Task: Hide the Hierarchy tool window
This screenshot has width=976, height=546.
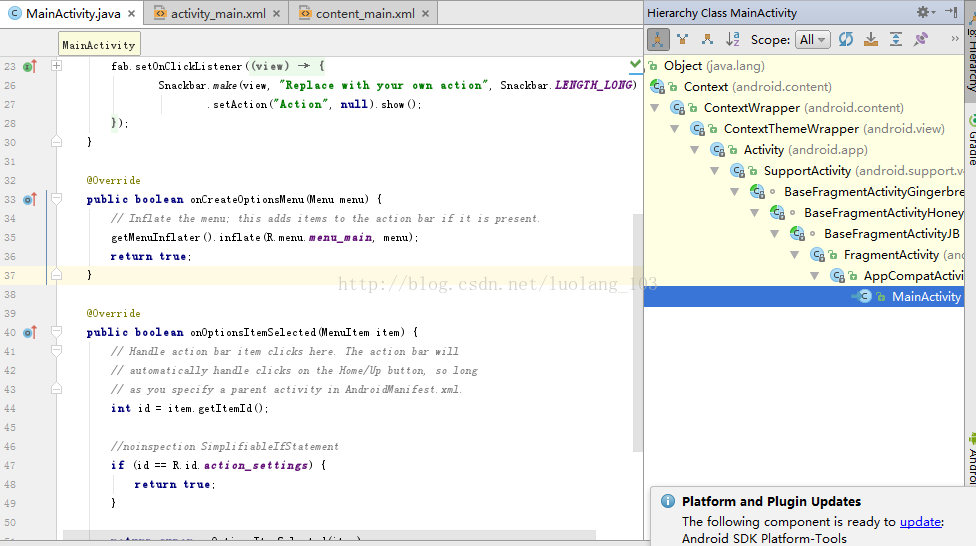Action: coord(951,12)
